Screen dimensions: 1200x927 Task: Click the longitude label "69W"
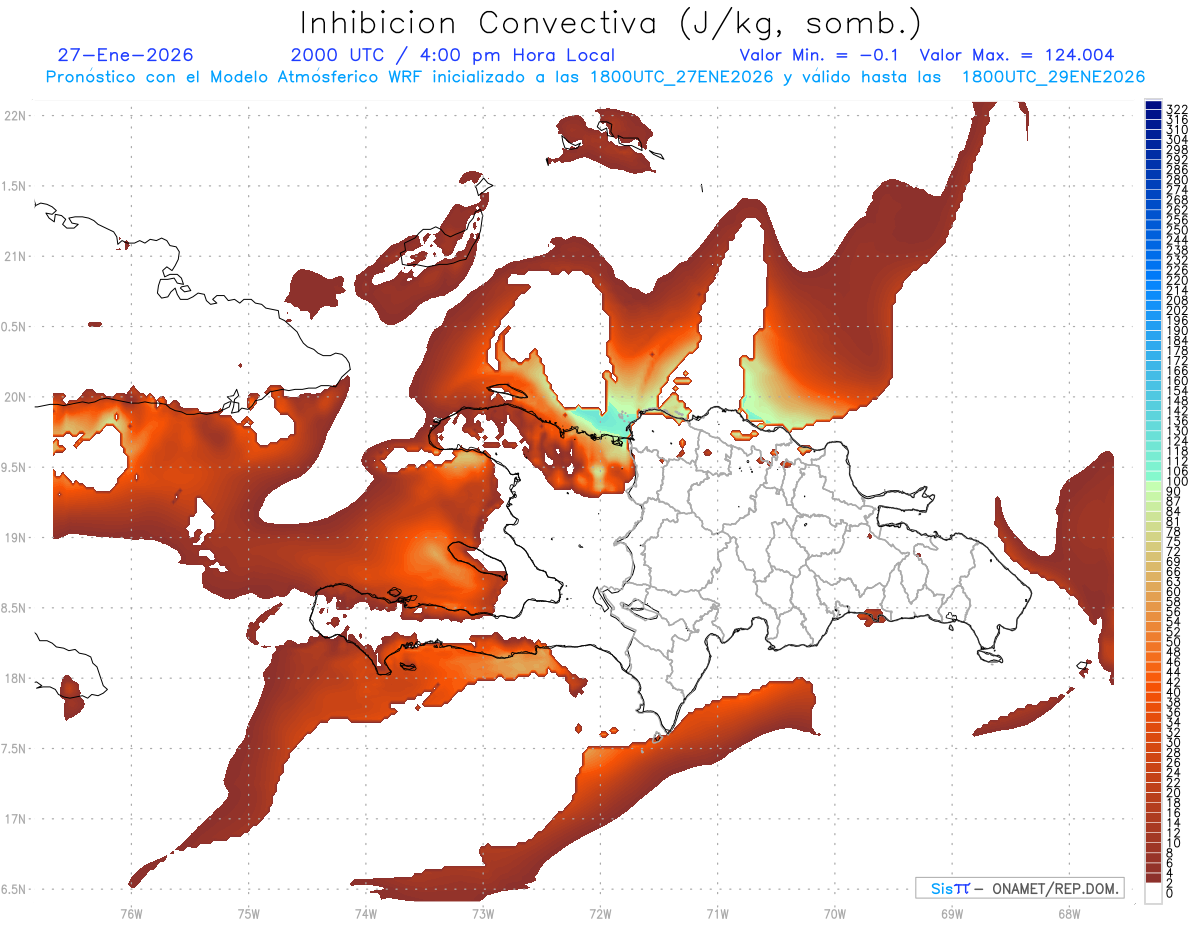click(x=952, y=913)
